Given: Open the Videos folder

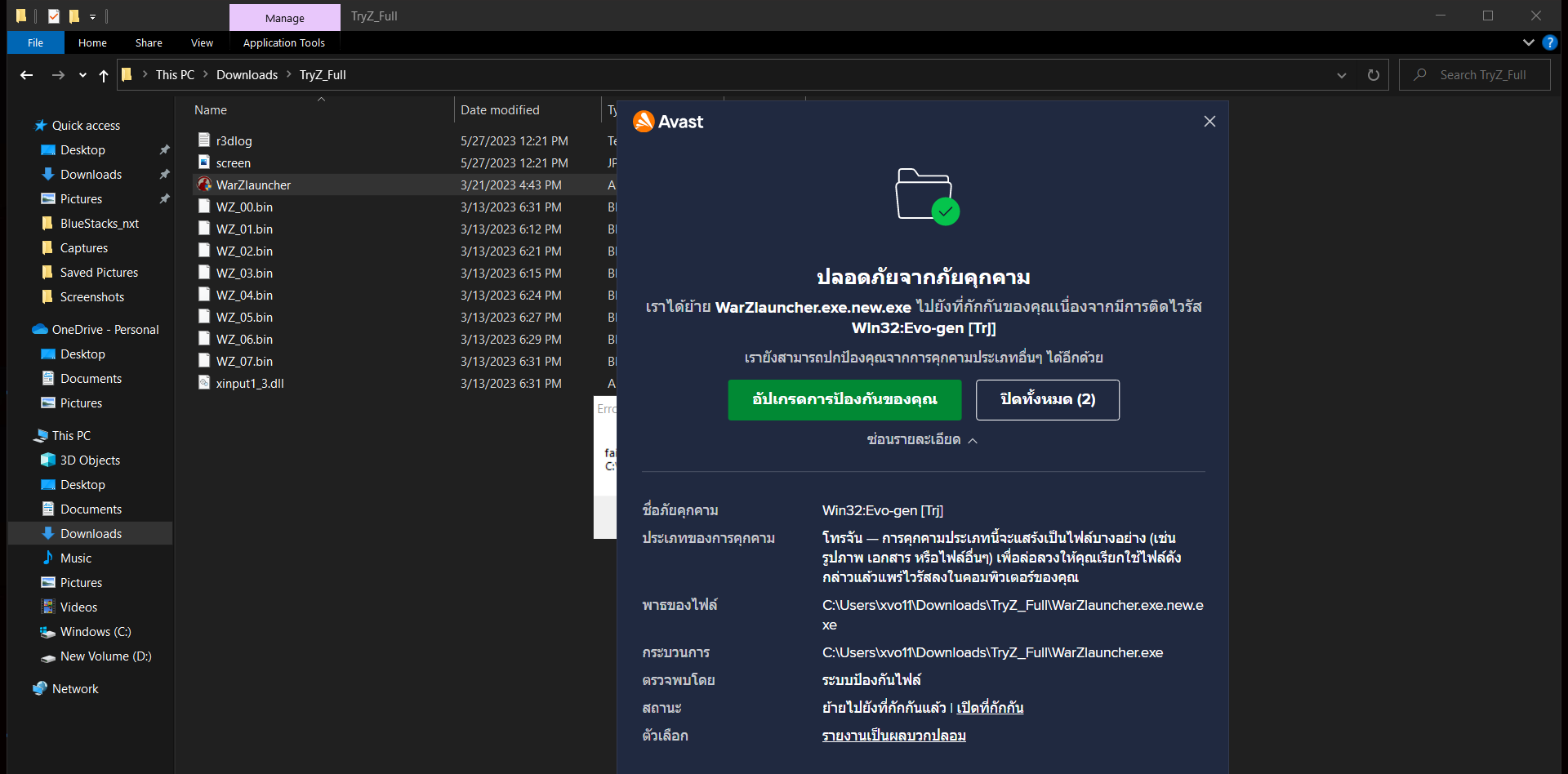Looking at the screenshot, I should pos(78,607).
